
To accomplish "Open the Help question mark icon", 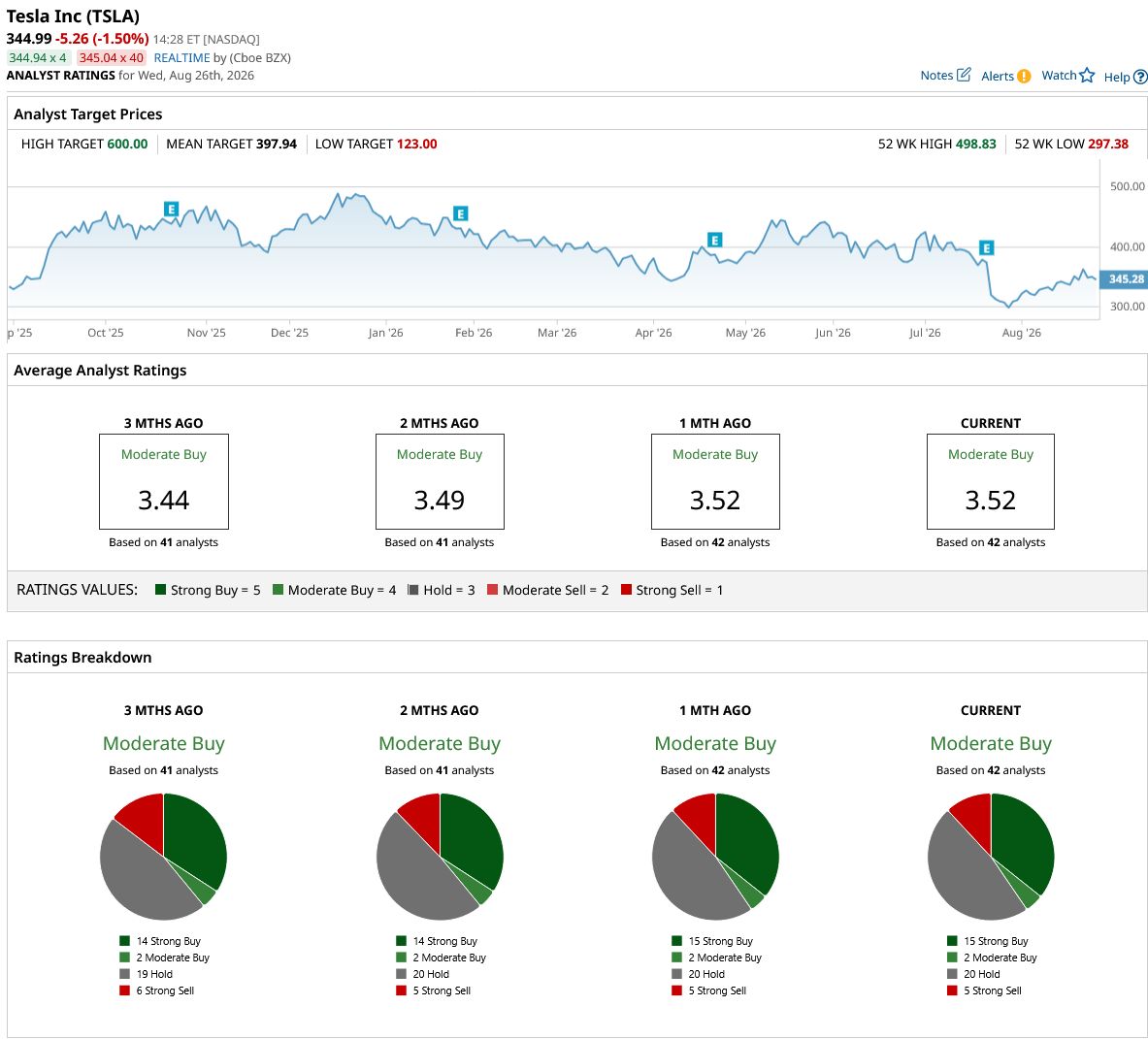I will coord(1140,77).
